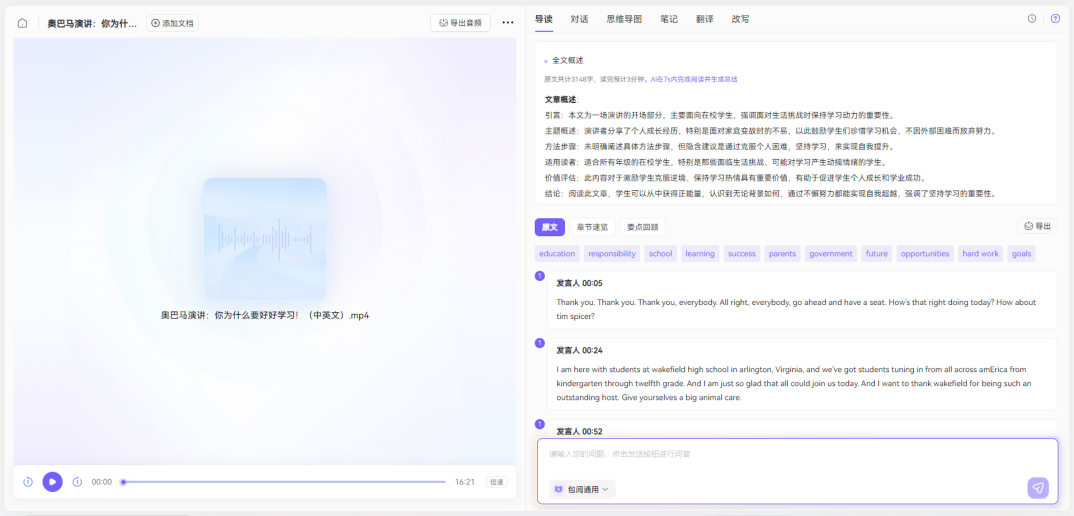Click the timestamp 发言人 00:05
Image resolution: width=1074 pixels, height=516 pixels.
(x=579, y=283)
